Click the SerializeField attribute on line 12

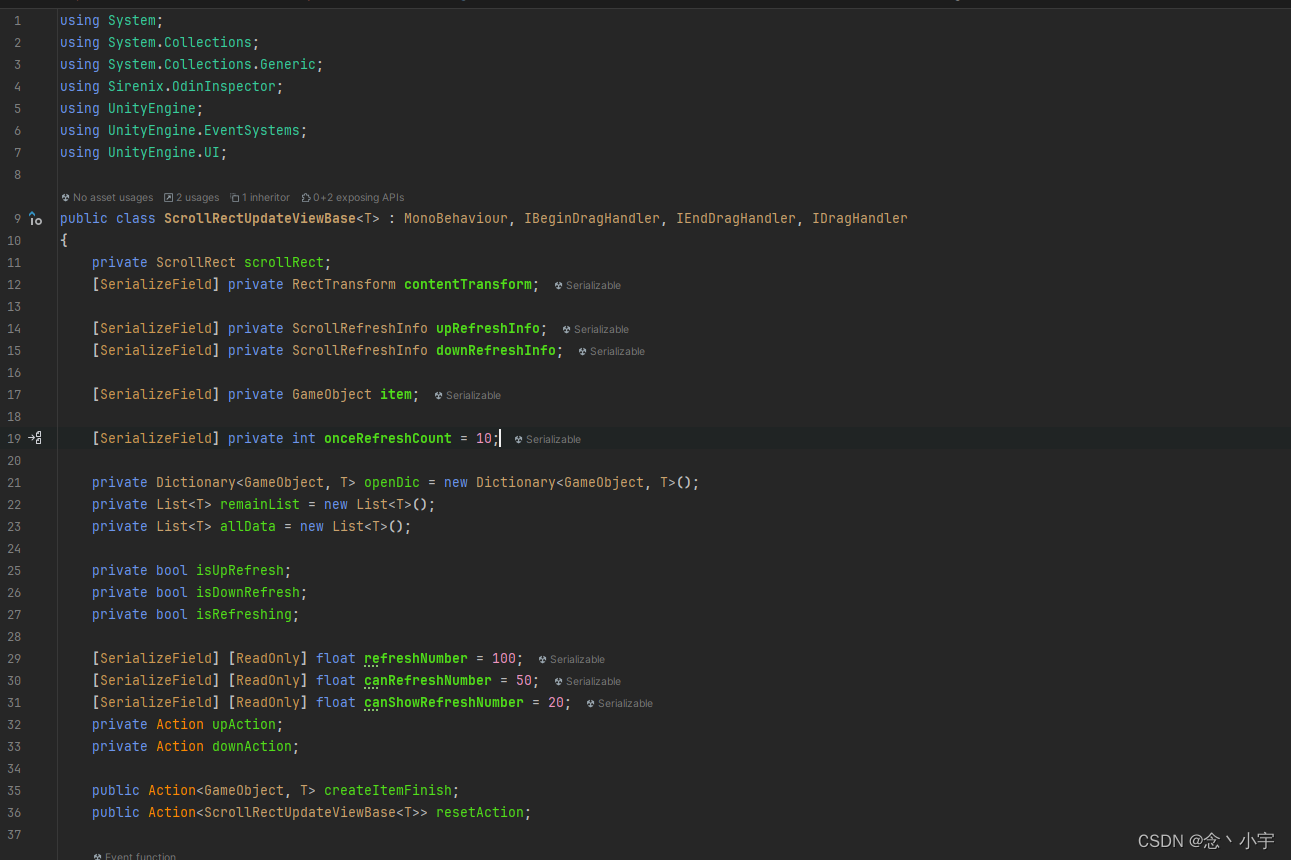pos(156,285)
